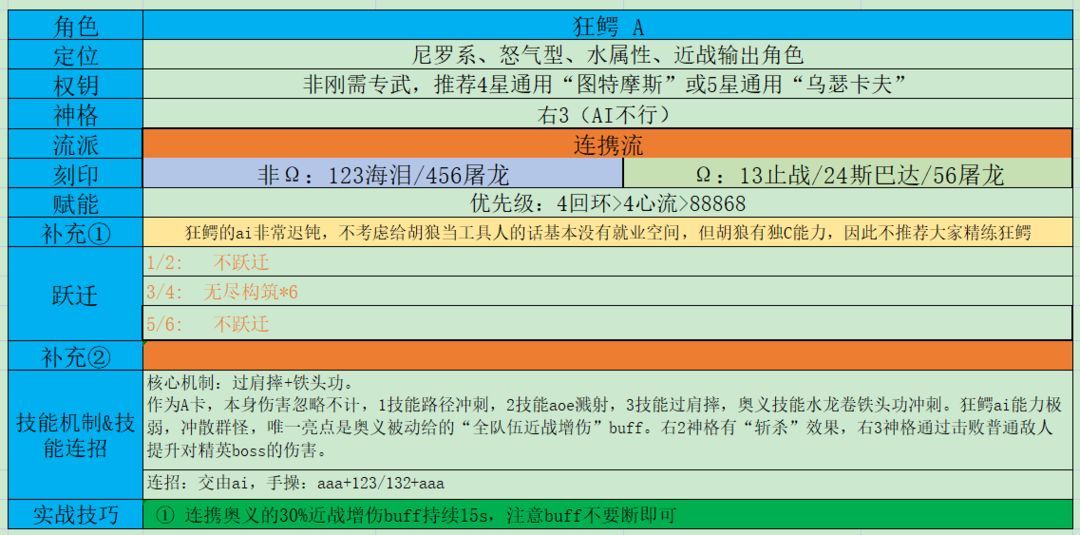Click the 核心机制：过肩摔+铁头功 description cell
1080x535 pixels.
608,420
